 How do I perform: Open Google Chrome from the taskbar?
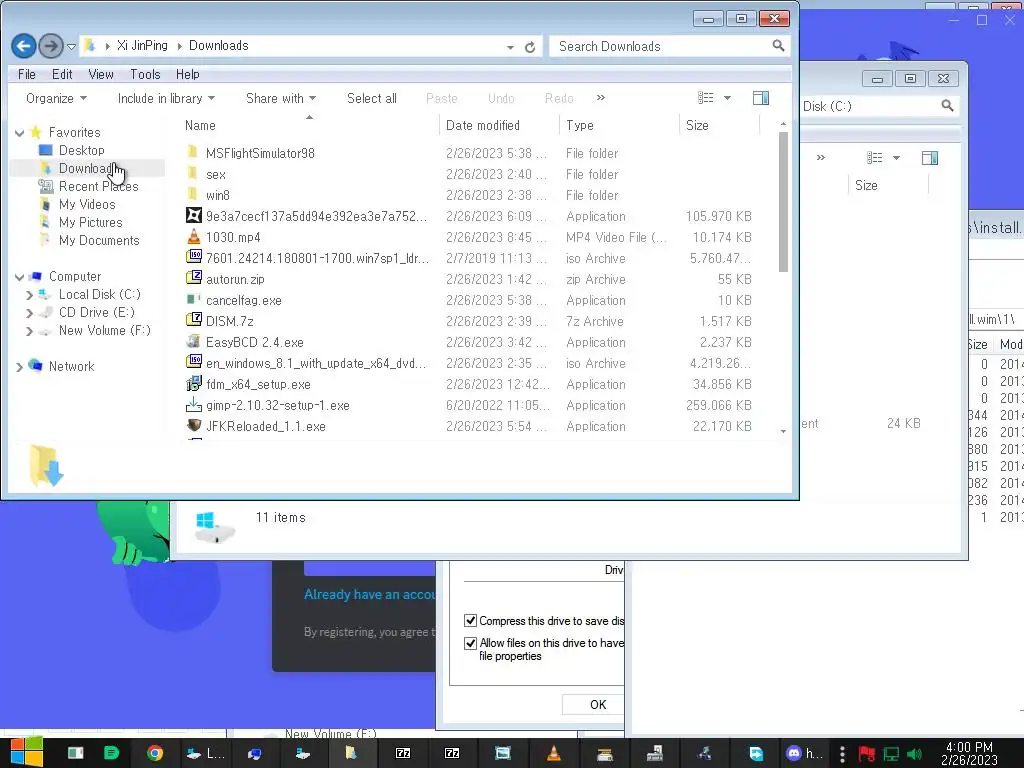pyautogui.click(x=155, y=754)
